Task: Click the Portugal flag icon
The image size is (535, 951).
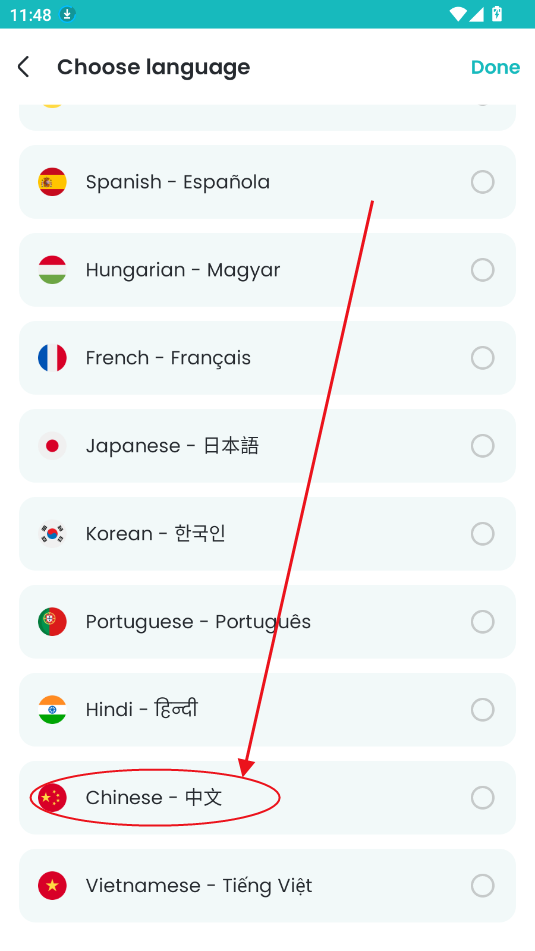Action: (52, 622)
